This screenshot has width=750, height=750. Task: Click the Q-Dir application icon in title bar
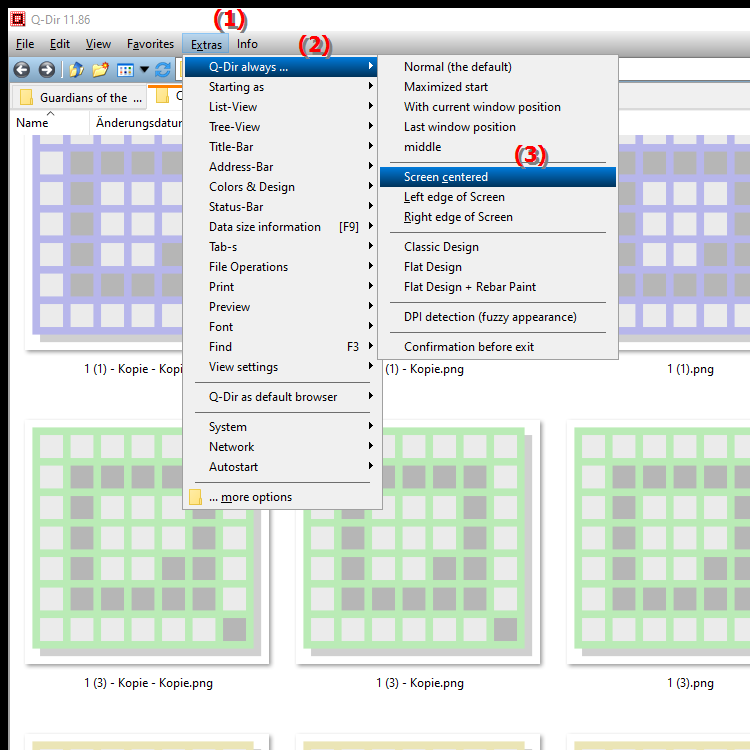[x=17, y=18]
